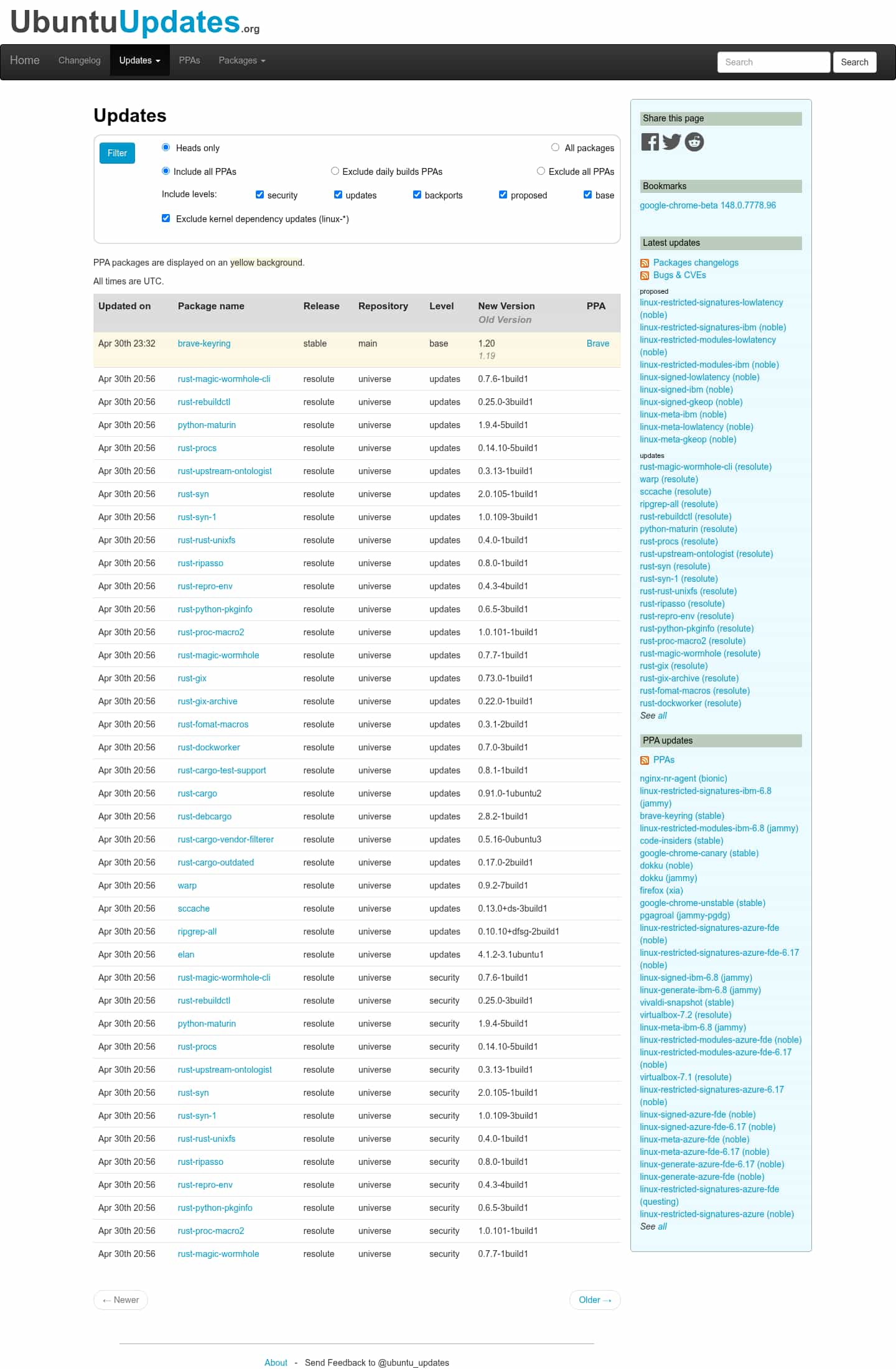Click the navbar Search button

pos(854,62)
